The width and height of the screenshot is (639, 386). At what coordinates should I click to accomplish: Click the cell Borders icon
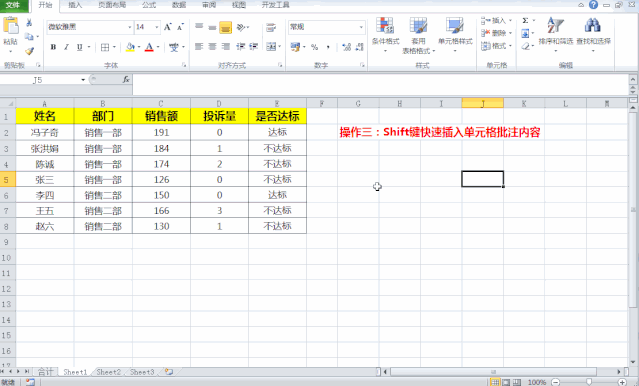pyautogui.click(x=105, y=47)
